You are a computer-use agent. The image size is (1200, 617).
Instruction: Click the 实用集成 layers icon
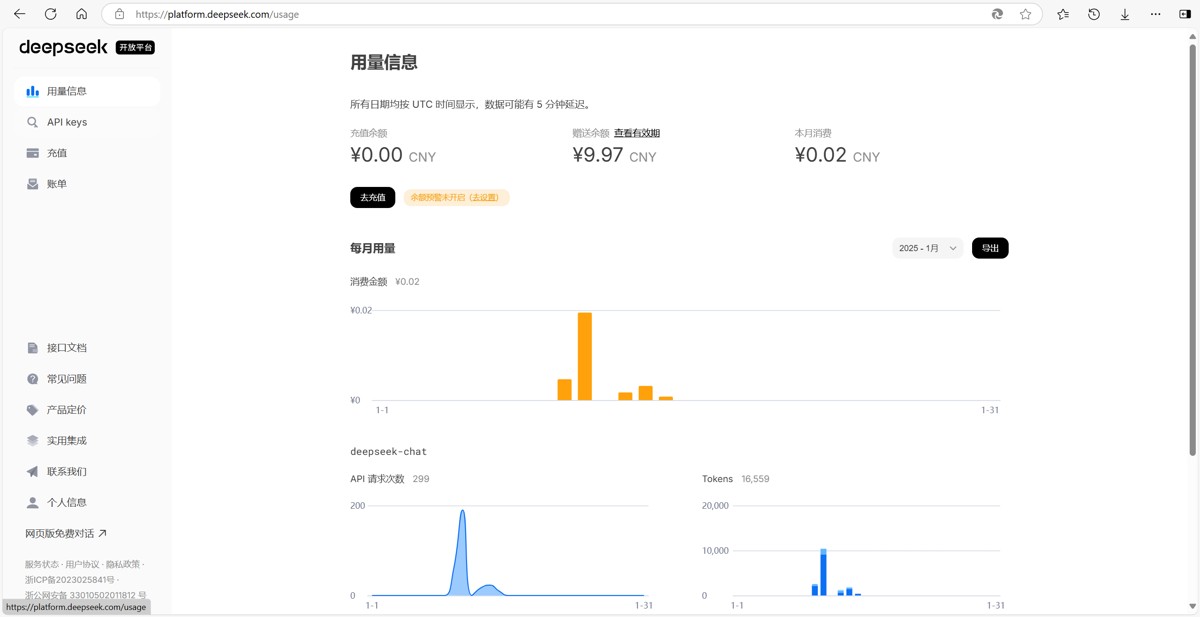coord(32,441)
